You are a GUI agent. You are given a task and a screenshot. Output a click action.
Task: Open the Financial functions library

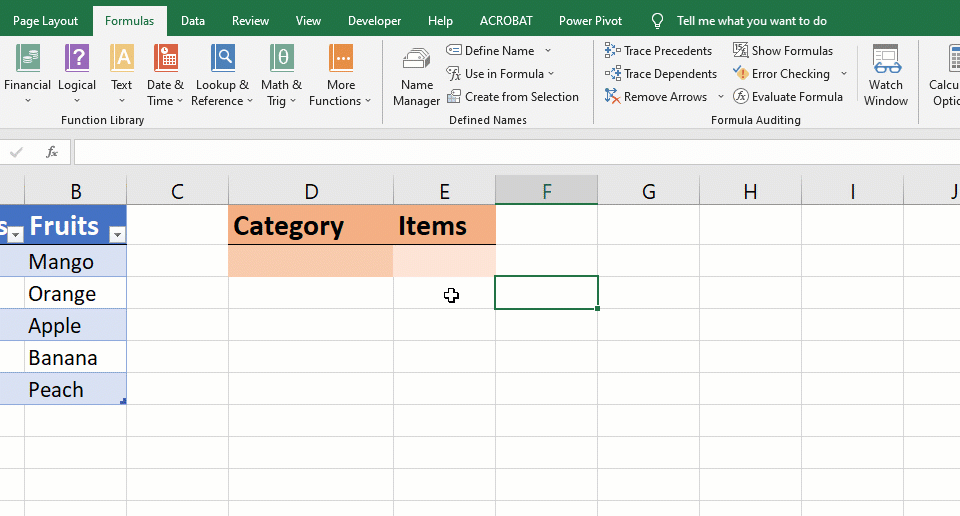[x=28, y=75]
